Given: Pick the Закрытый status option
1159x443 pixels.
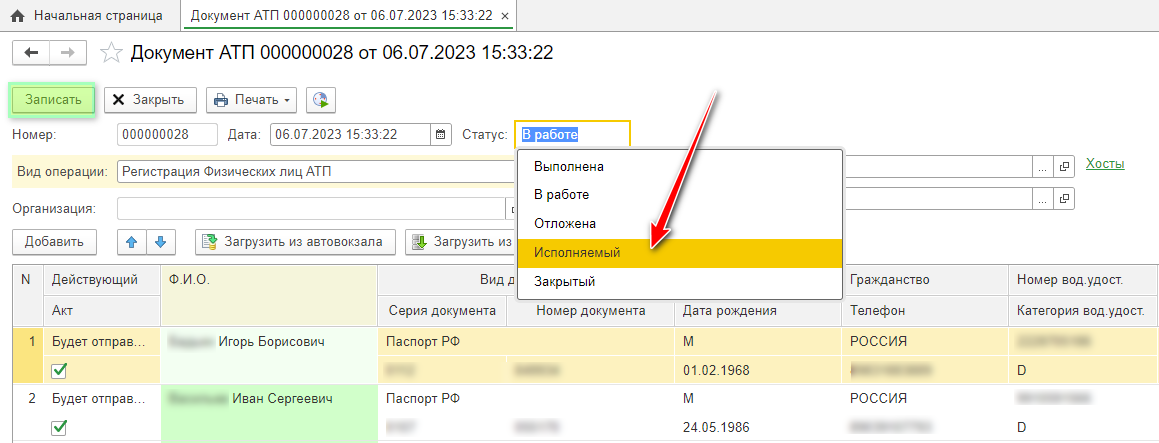Looking at the screenshot, I should pyautogui.click(x=564, y=282).
